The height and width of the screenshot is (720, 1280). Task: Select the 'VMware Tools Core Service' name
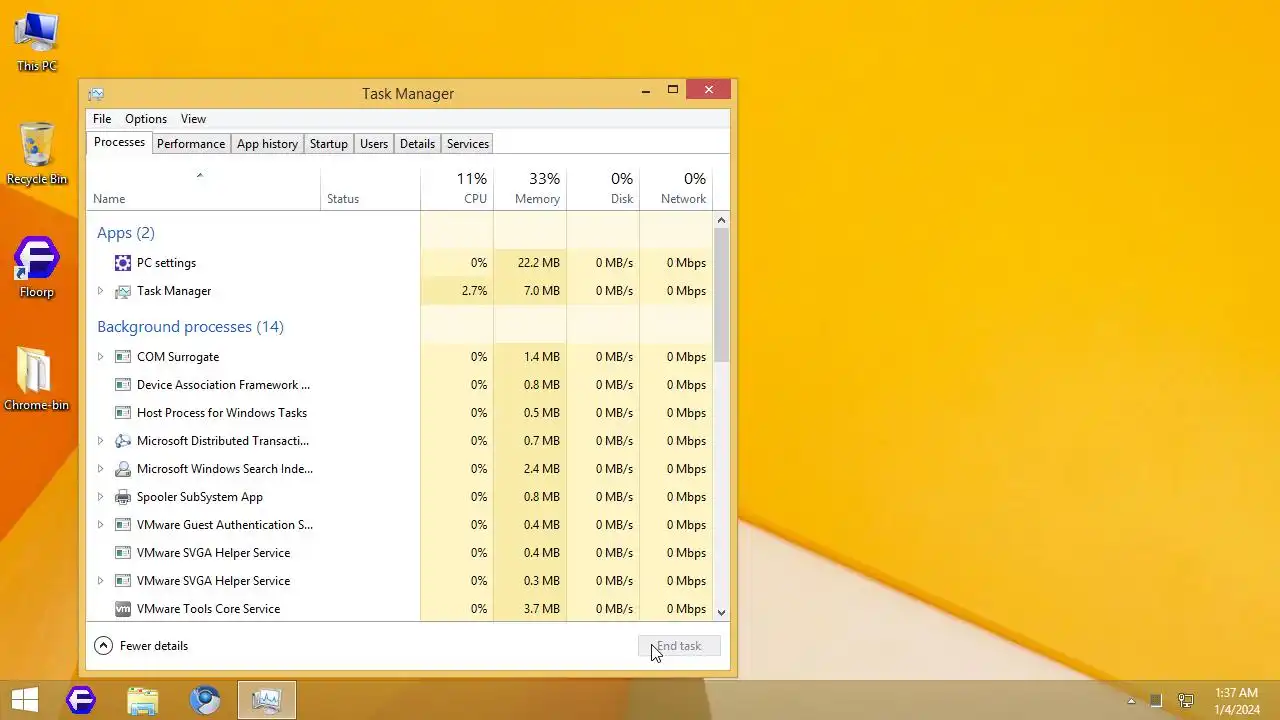point(208,609)
